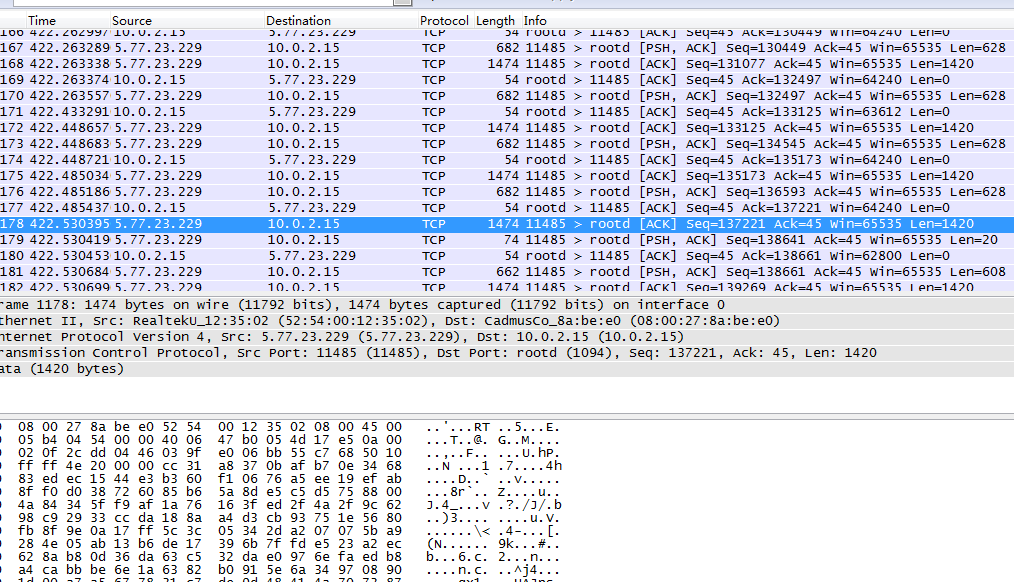Select packet with Seq=133125 in Info
Image resolution: width=1014 pixels, height=582 pixels.
[x=500, y=128]
